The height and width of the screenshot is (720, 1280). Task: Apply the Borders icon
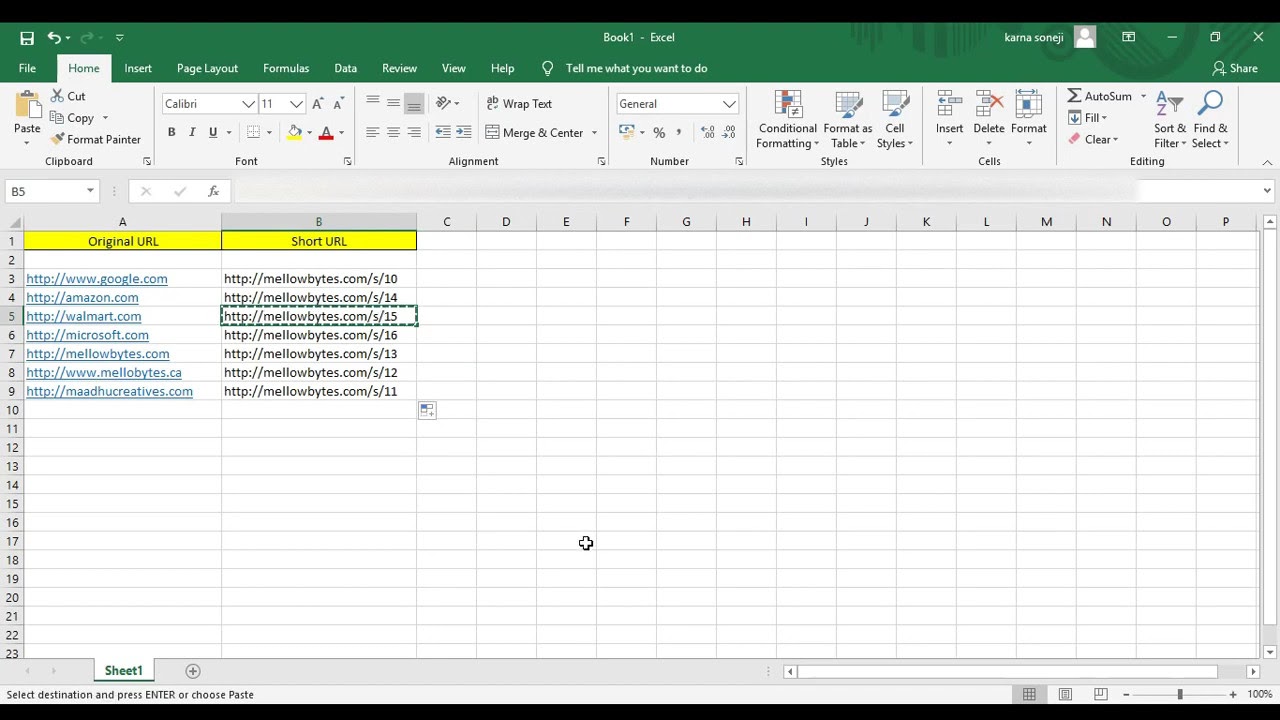pos(253,132)
